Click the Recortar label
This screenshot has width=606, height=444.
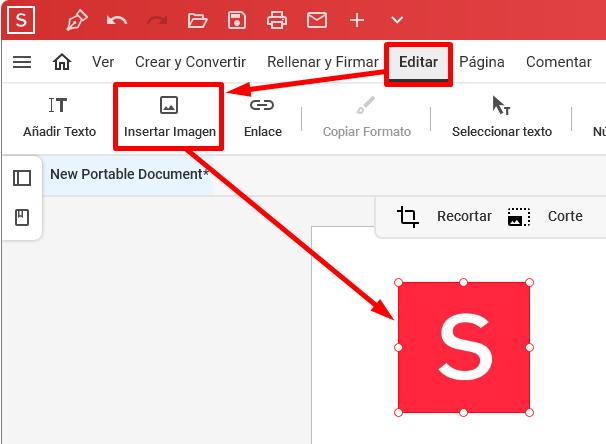[464, 216]
